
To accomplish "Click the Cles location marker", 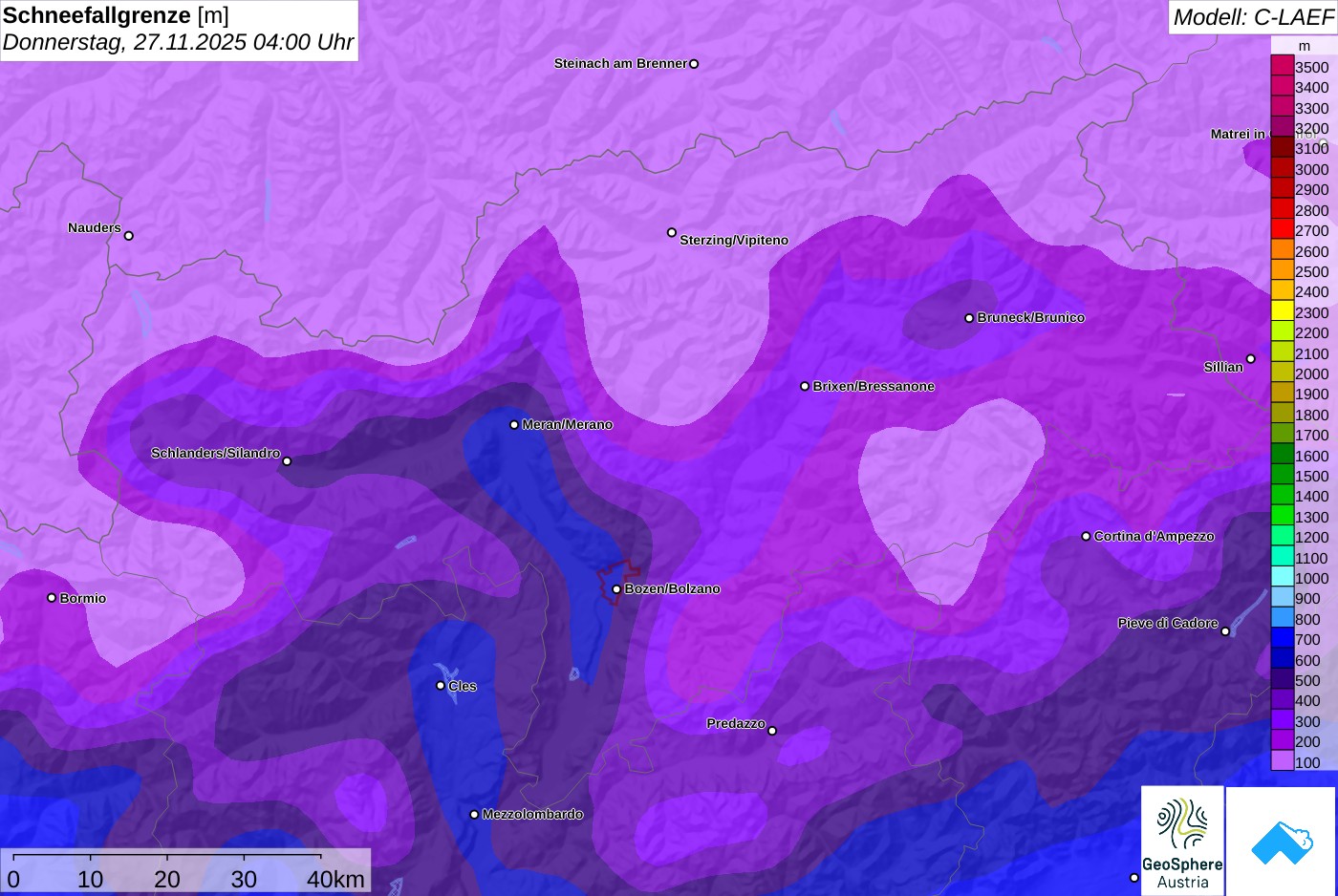I will 441,686.
